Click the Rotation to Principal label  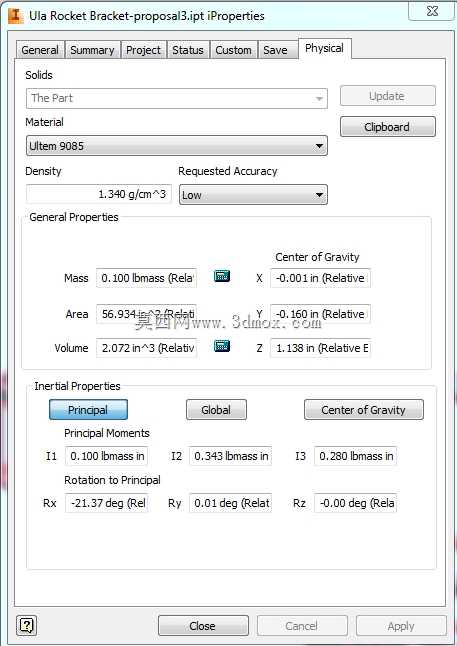tap(112, 480)
